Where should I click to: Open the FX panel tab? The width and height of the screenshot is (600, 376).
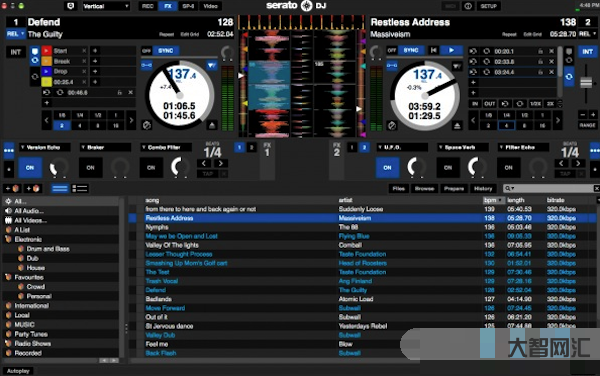point(168,6)
